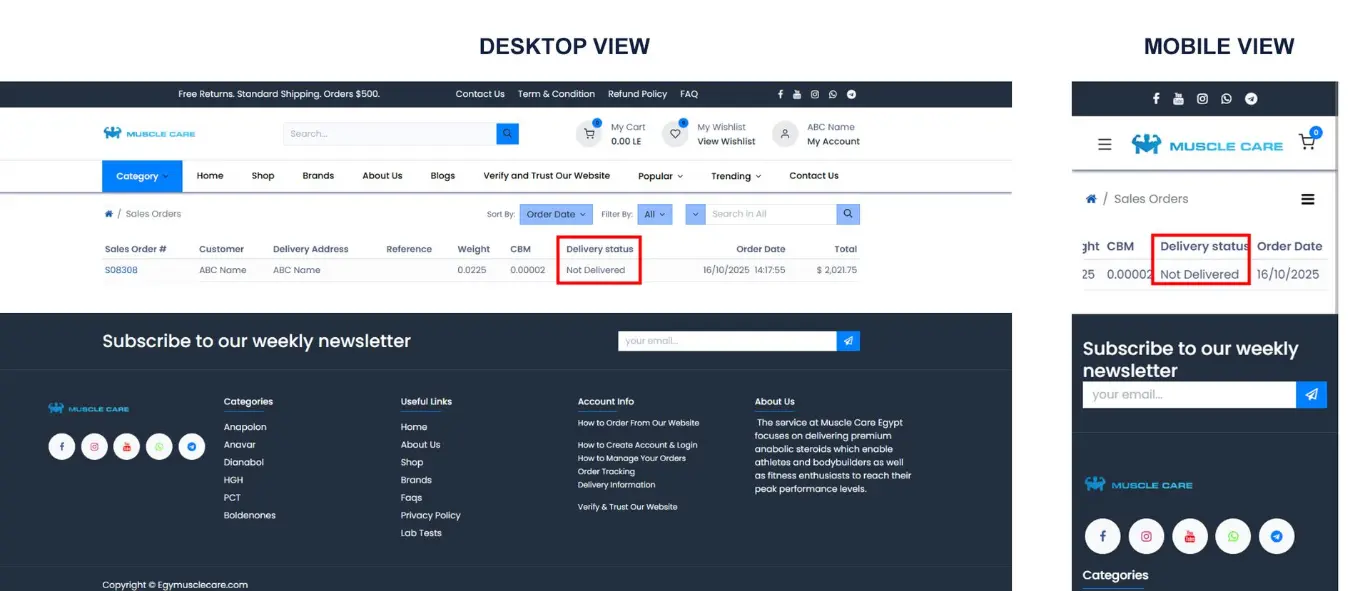The width and height of the screenshot is (1370, 591).
Task: Click the blue search button beside the desktop header search field
Action: pos(507,134)
